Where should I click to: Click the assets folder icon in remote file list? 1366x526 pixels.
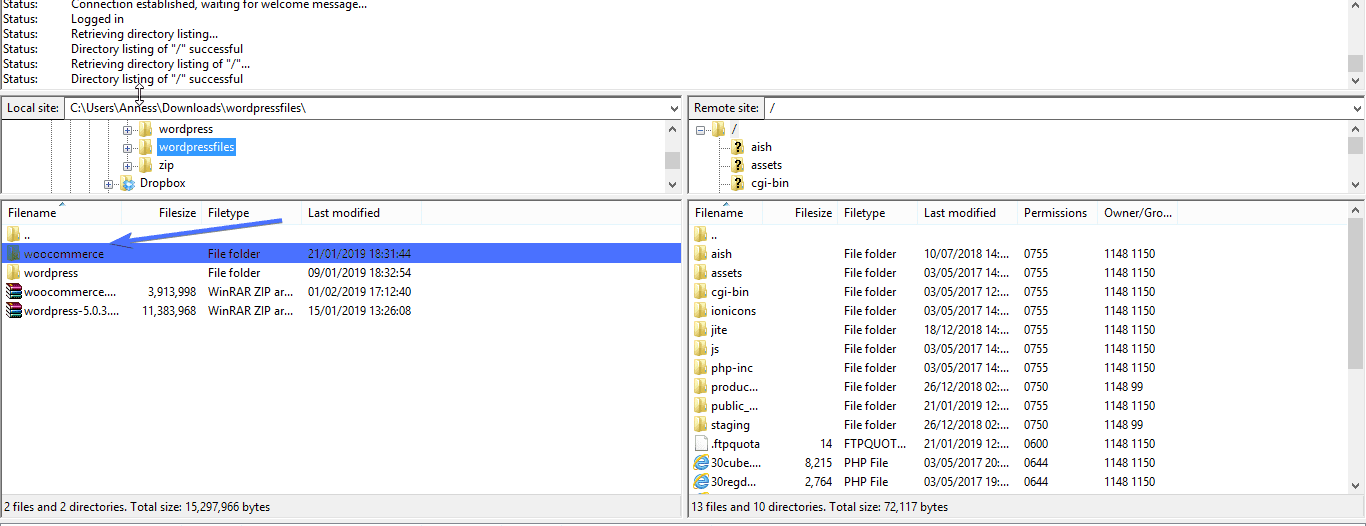701,273
